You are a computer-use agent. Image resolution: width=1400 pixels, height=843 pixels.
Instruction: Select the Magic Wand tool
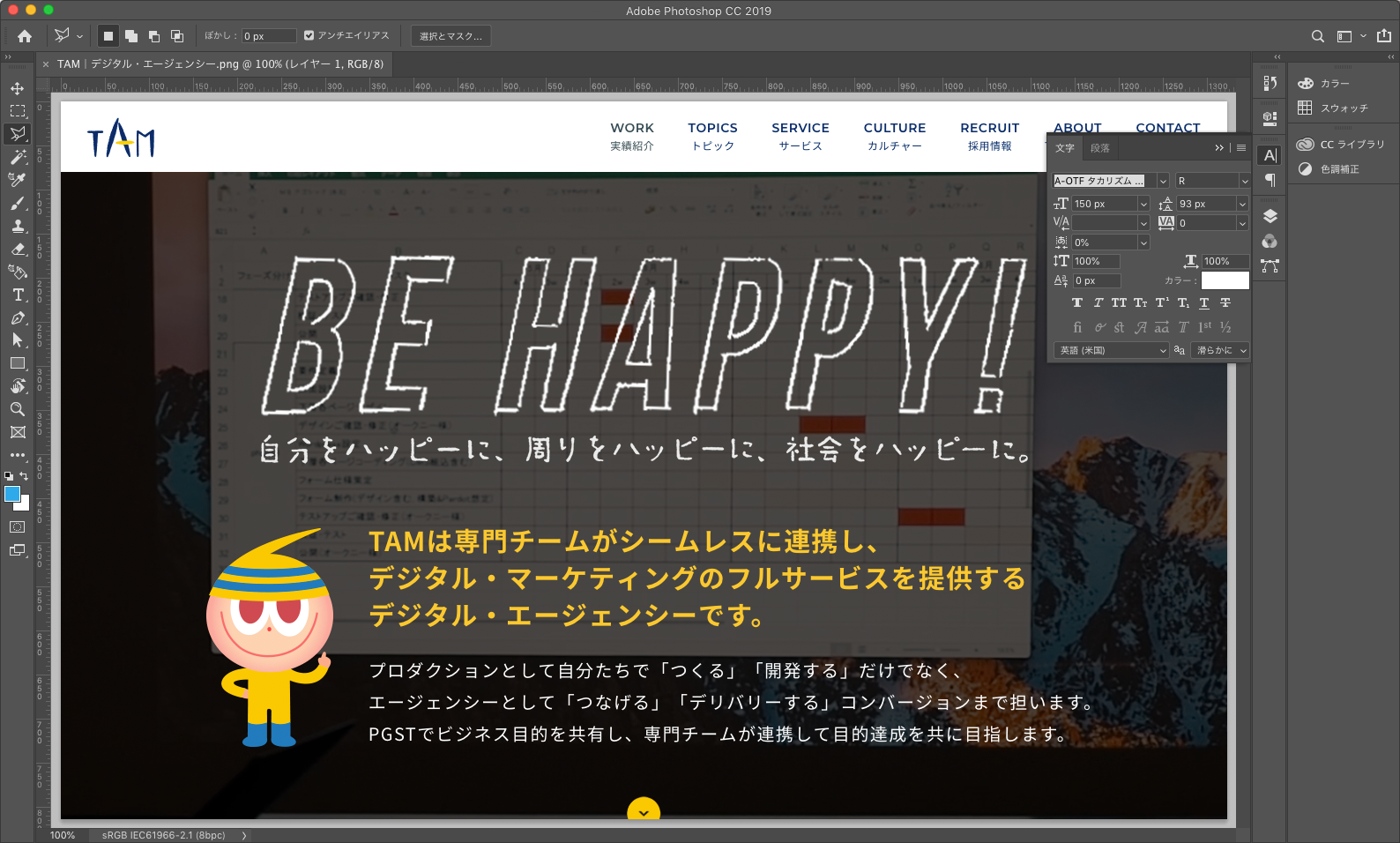[18, 157]
